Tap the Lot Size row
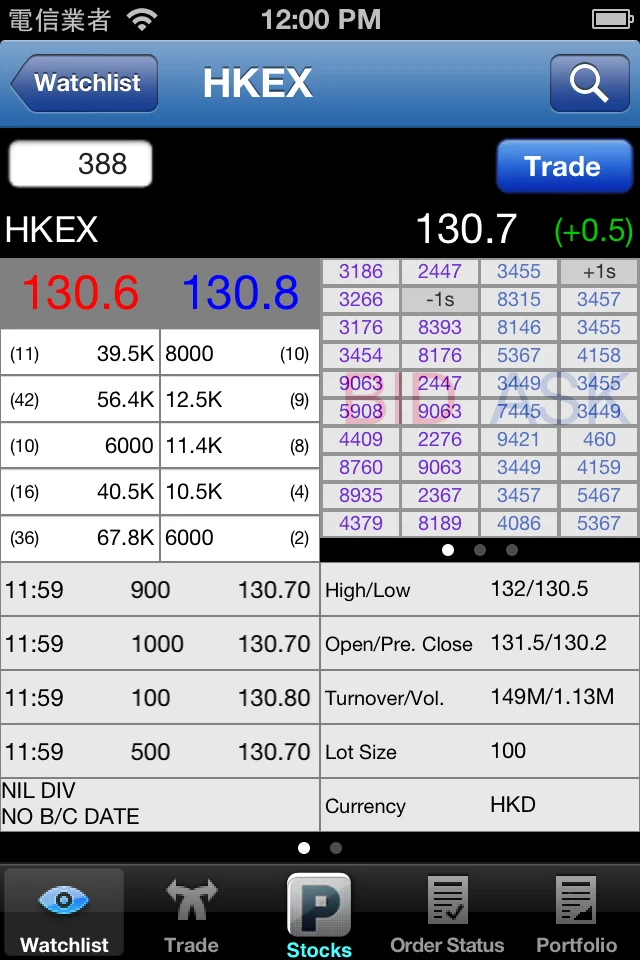 click(480, 751)
